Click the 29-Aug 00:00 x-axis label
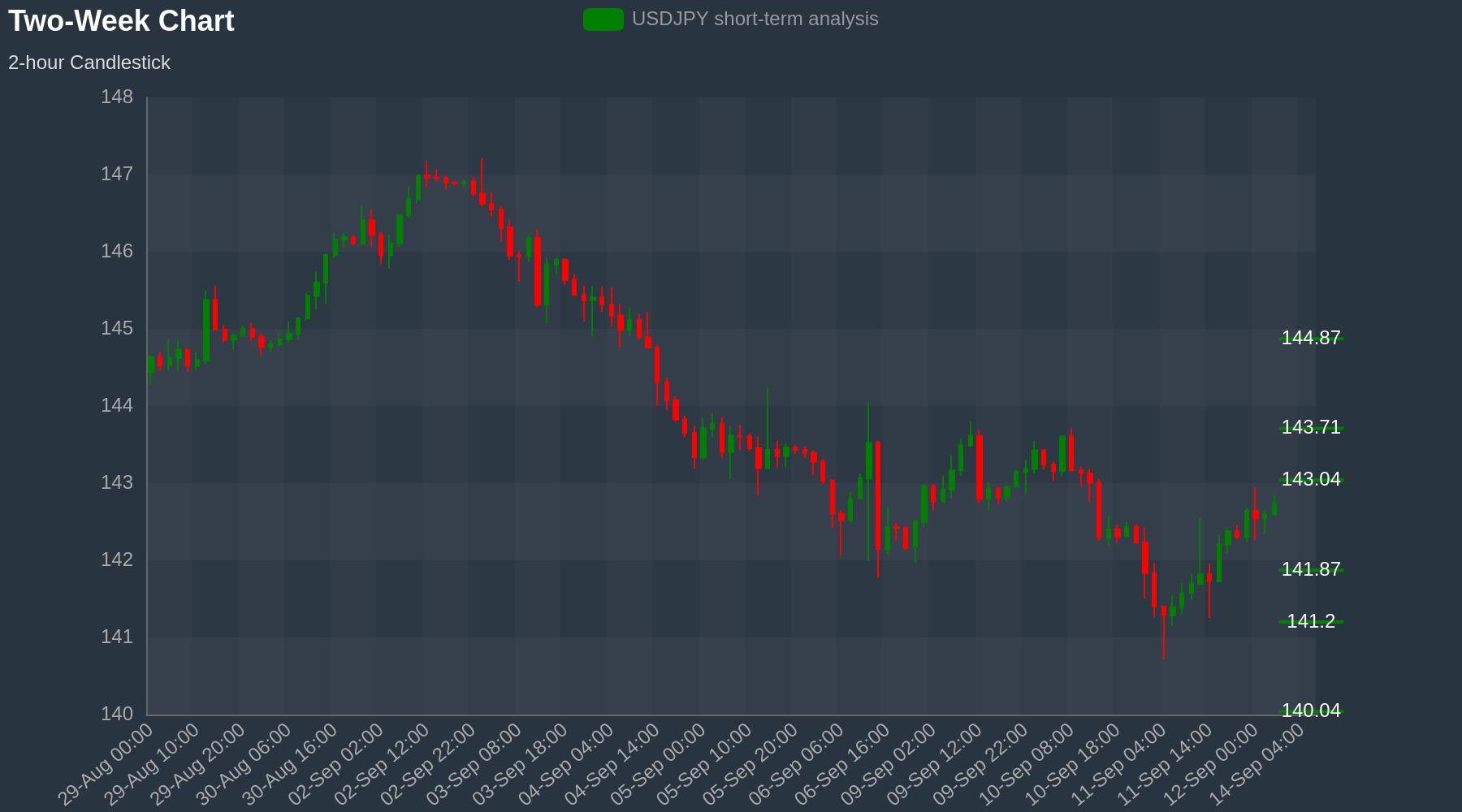Viewport: 1462px width, 812px height. [106, 764]
